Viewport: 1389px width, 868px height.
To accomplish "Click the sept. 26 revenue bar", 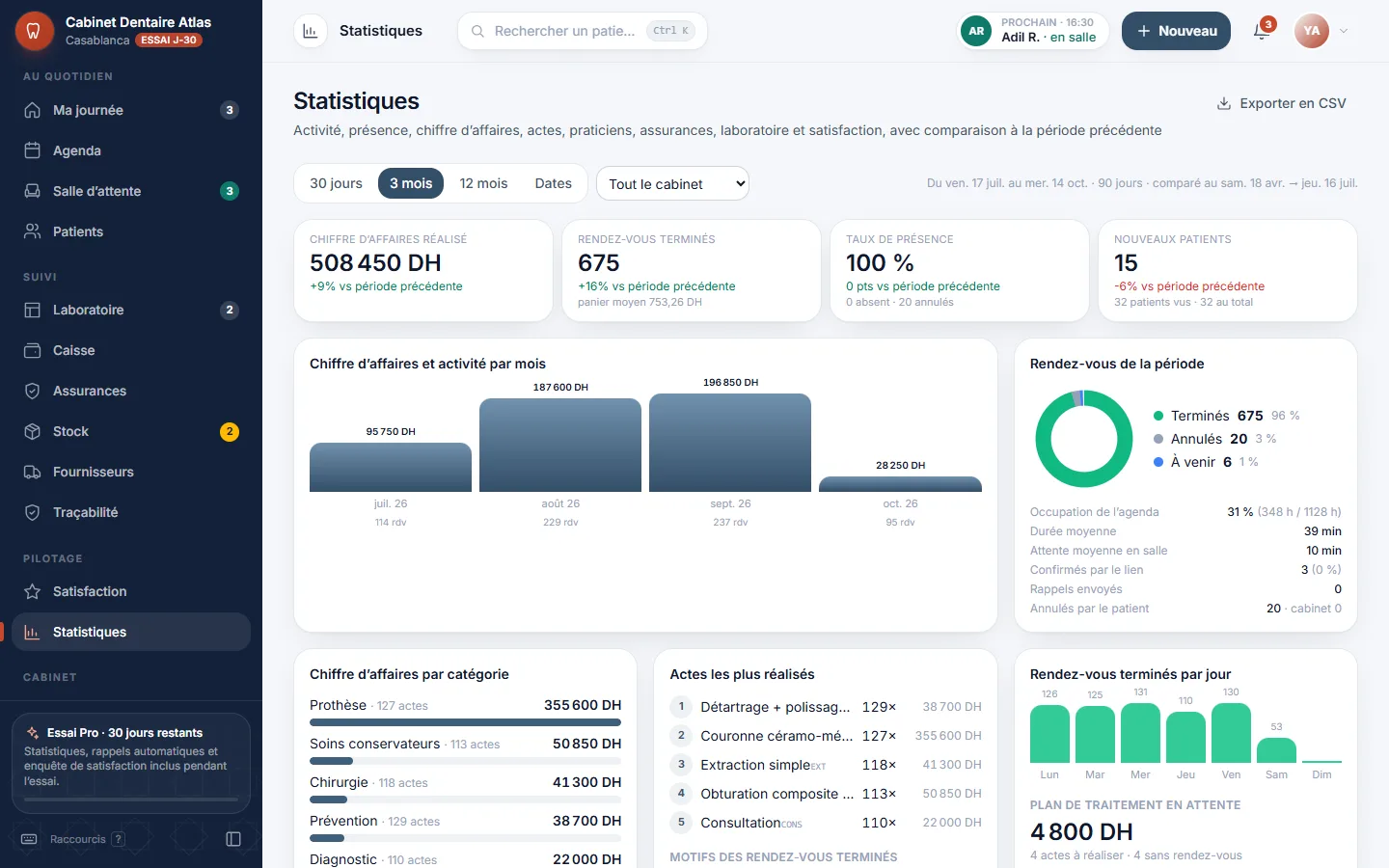I will [730, 443].
